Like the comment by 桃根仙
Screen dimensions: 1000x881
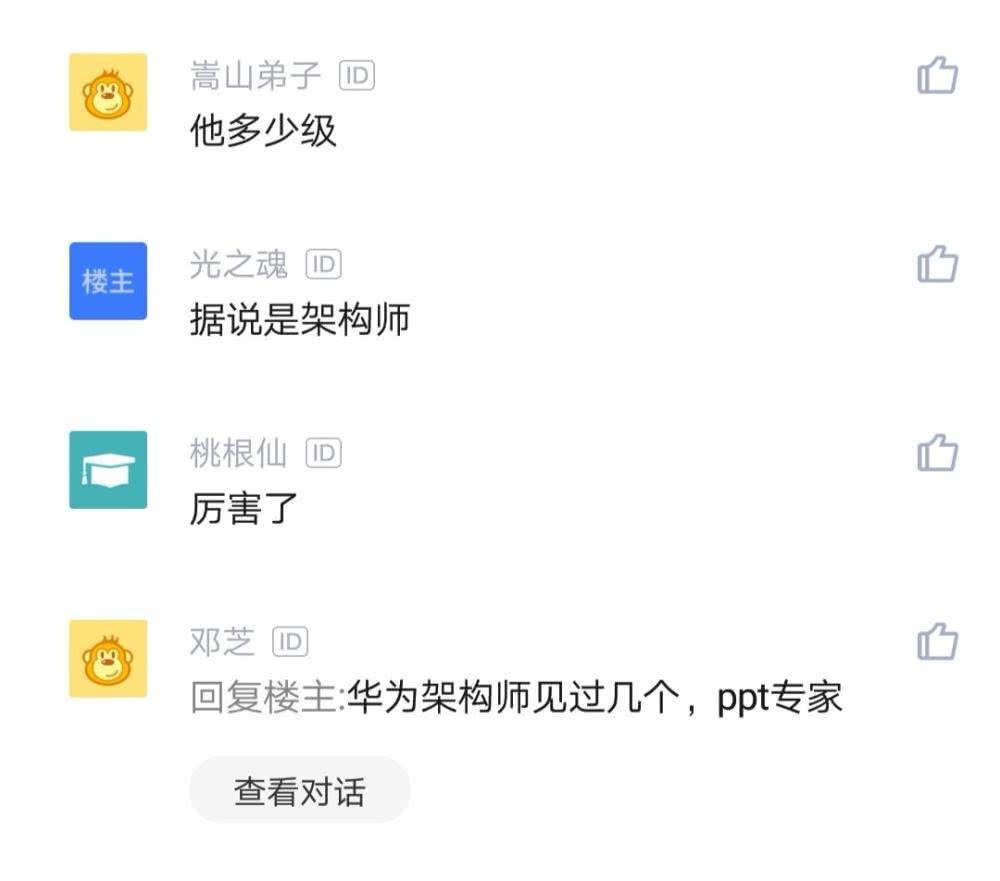938,452
